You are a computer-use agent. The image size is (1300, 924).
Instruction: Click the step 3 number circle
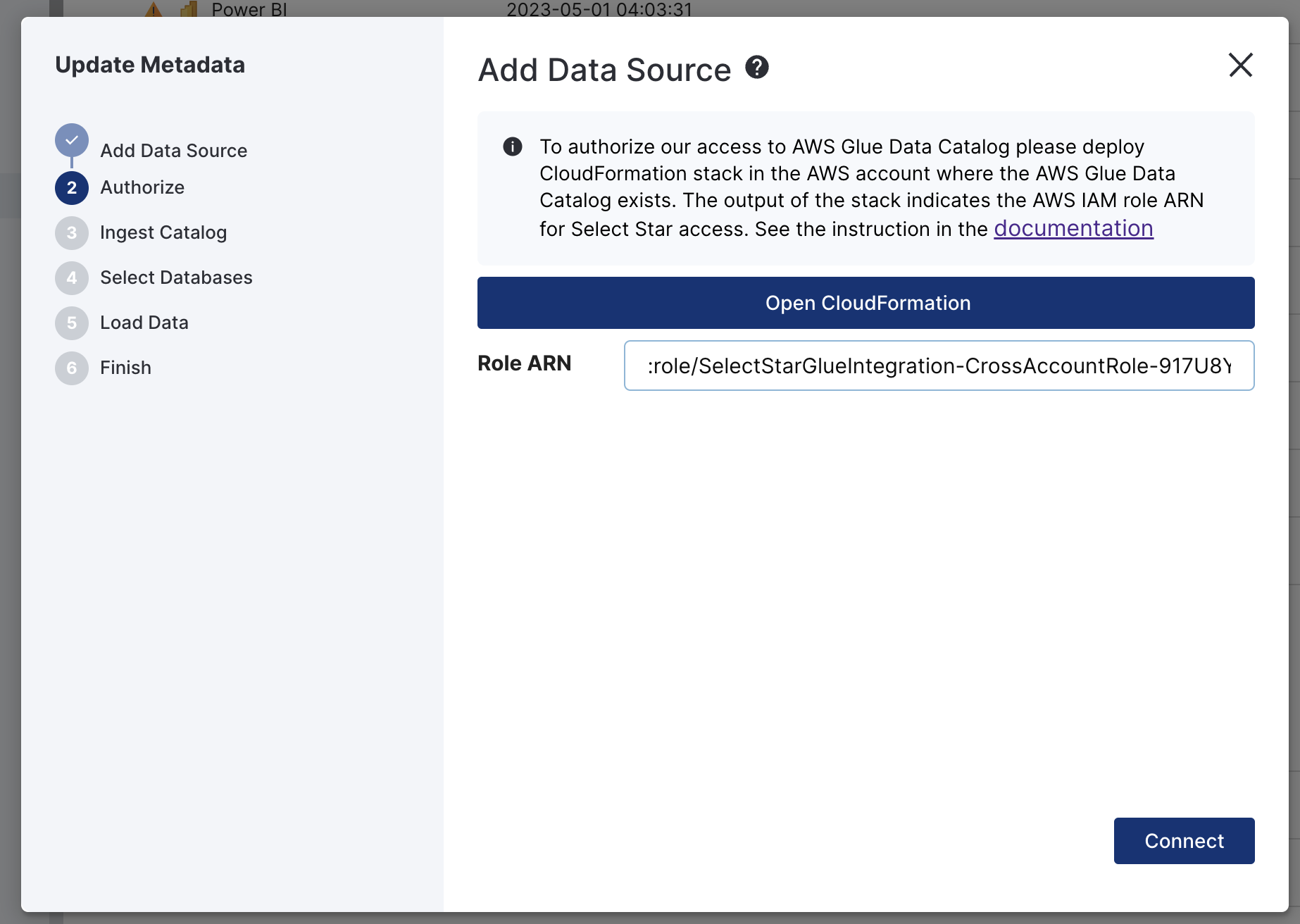(x=72, y=233)
